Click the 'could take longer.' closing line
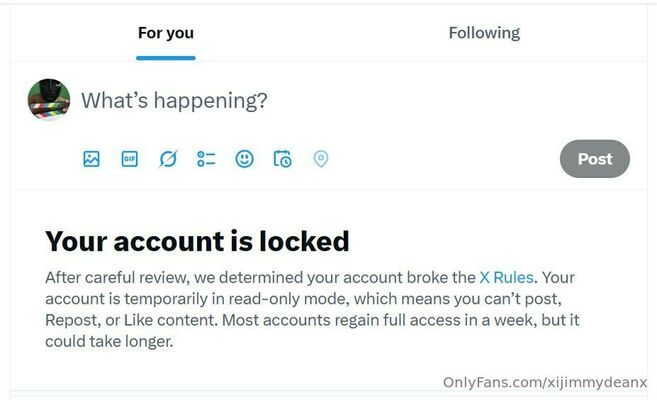Screen dimensions: 657x400 pos(109,341)
